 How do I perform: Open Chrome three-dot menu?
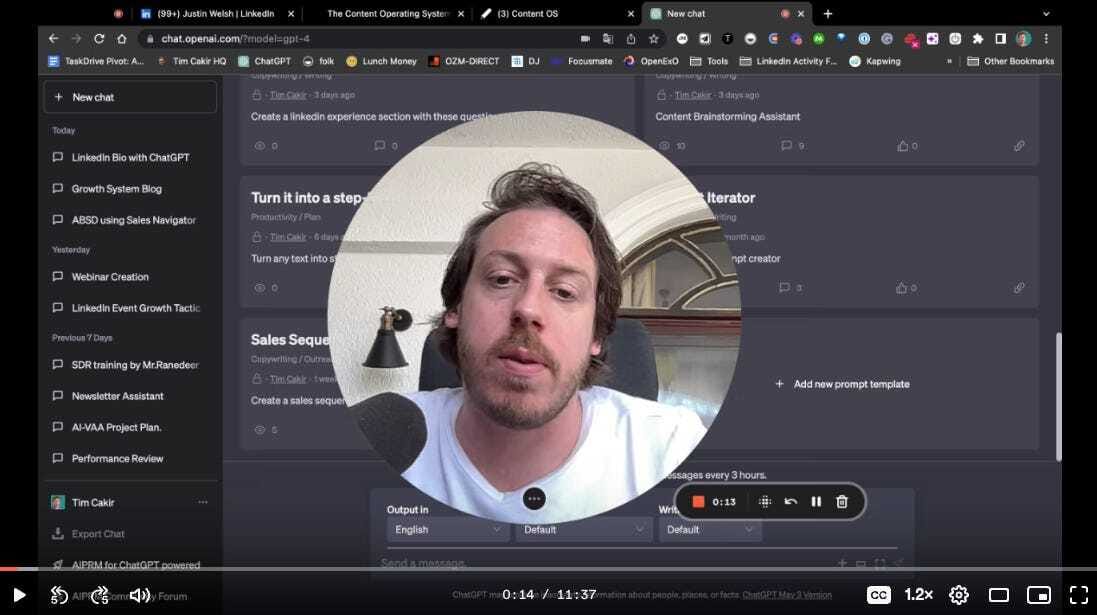(x=1046, y=38)
